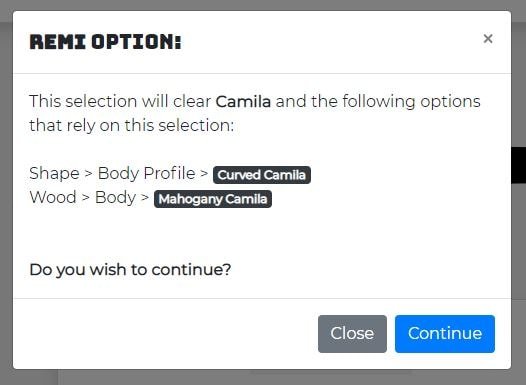Screen dimensions: 526x385
Task: Click the 'that rely on this selection:' line
Action: [x=132, y=126]
